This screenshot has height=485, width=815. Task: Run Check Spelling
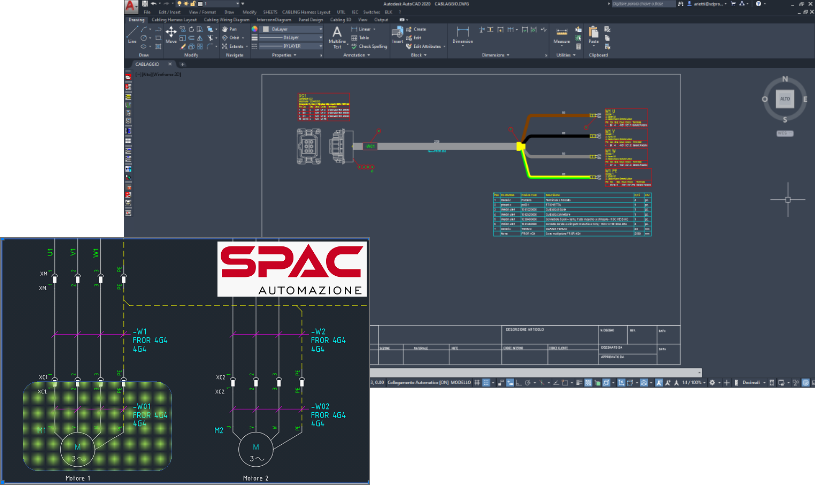(x=369, y=46)
